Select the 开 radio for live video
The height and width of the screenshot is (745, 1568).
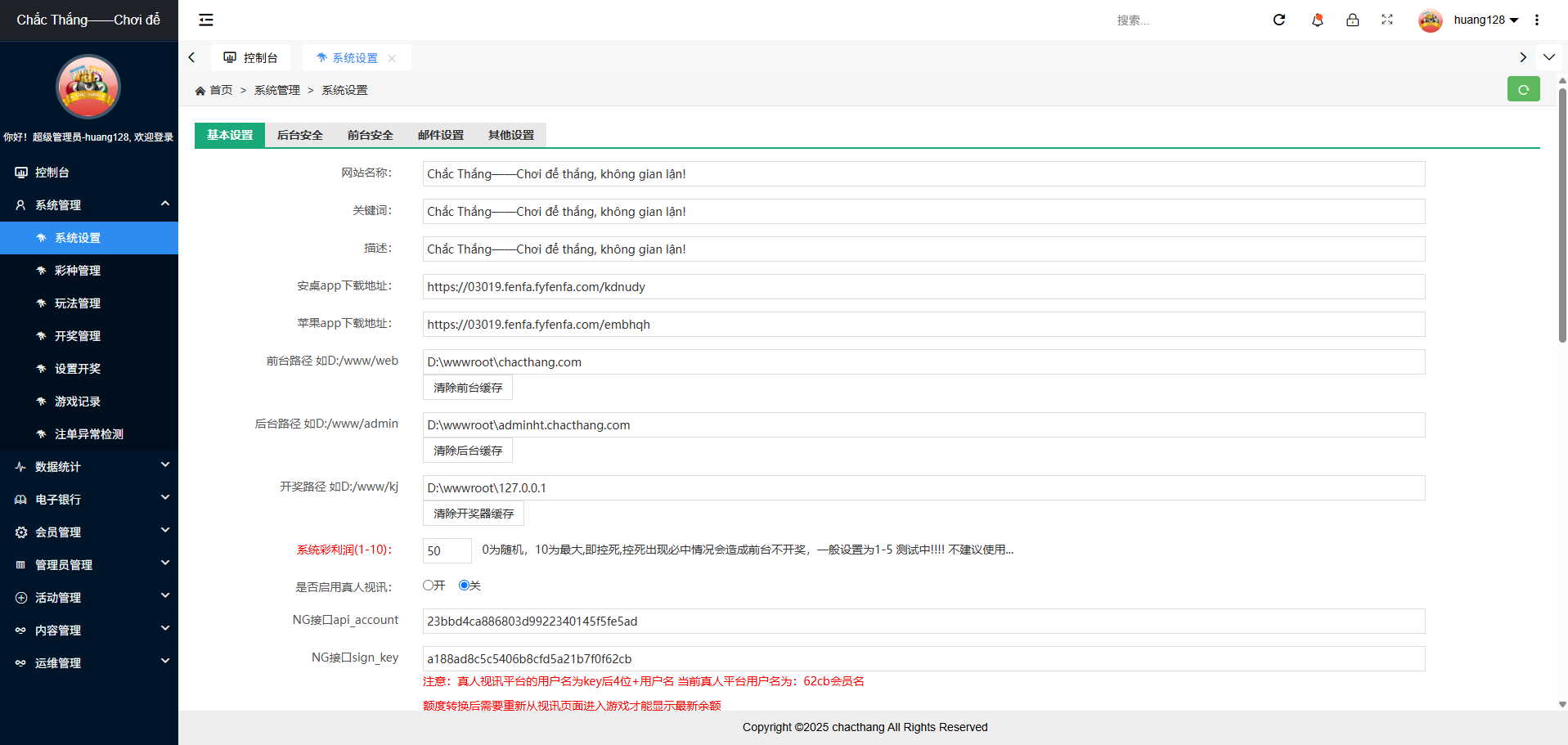[x=428, y=586]
